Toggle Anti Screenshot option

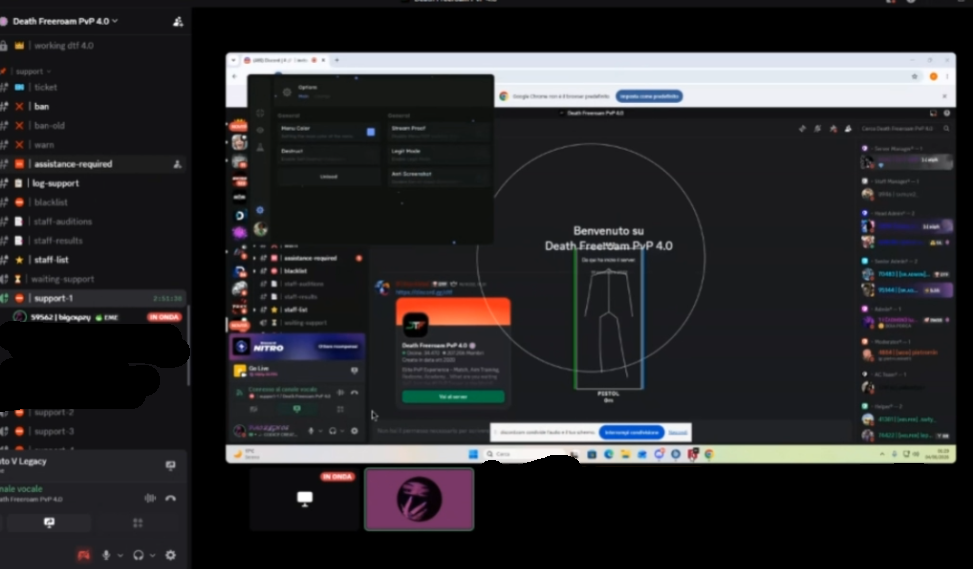pos(438,177)
